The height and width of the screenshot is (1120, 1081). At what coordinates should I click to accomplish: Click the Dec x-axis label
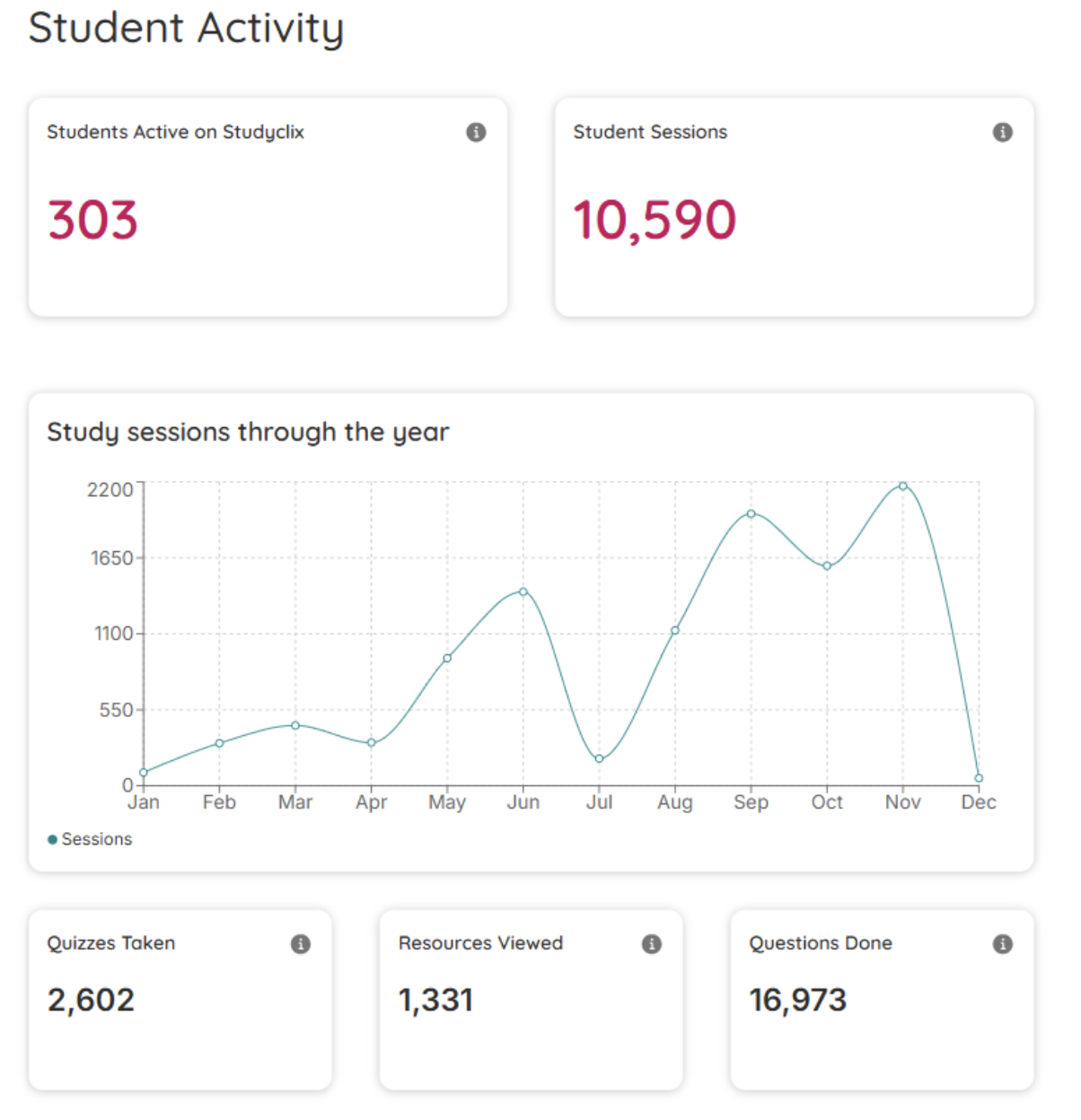click(x=979, y=802)
